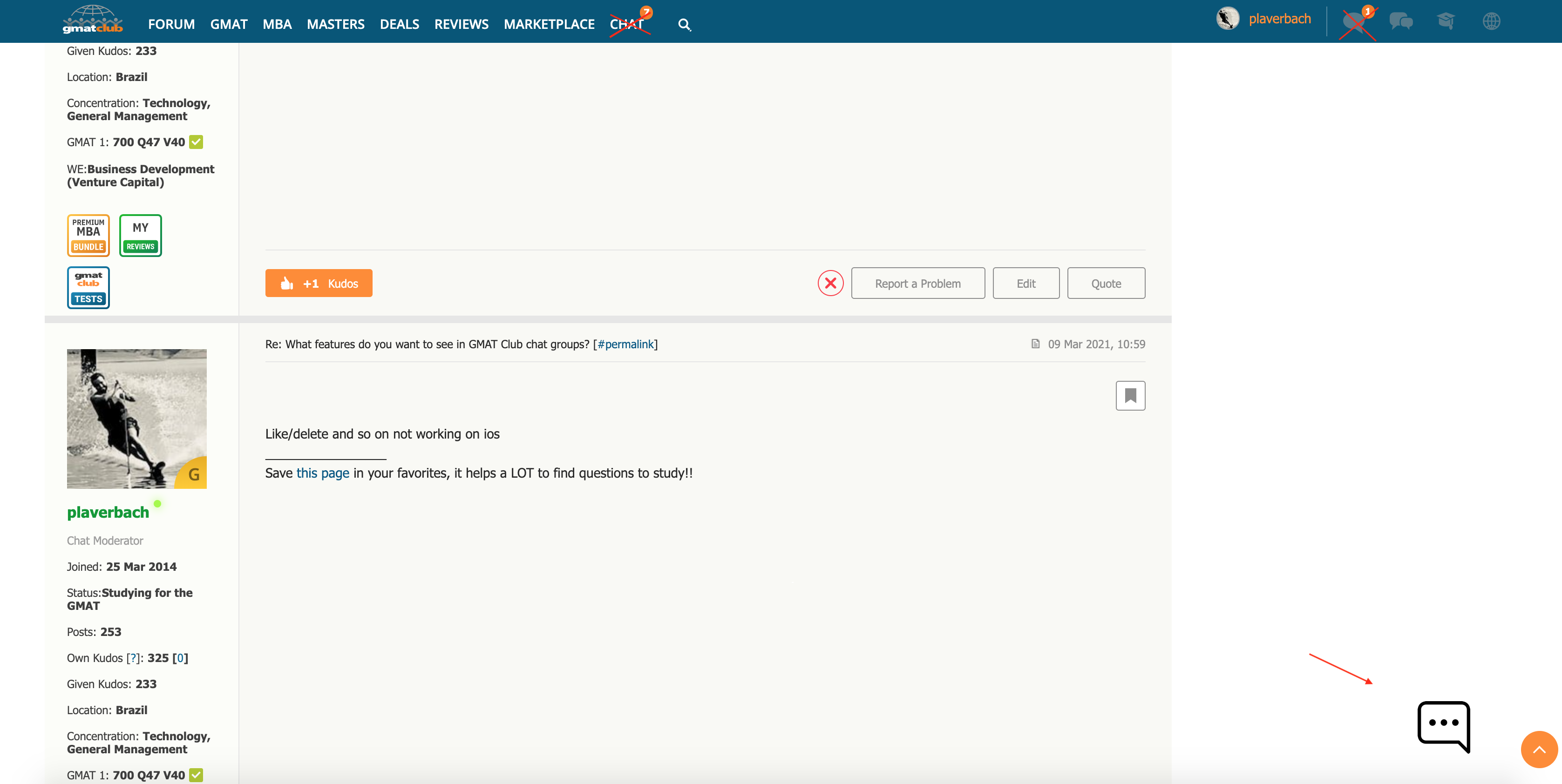Give +1 Kudos to the post

(x=319, y=283)
